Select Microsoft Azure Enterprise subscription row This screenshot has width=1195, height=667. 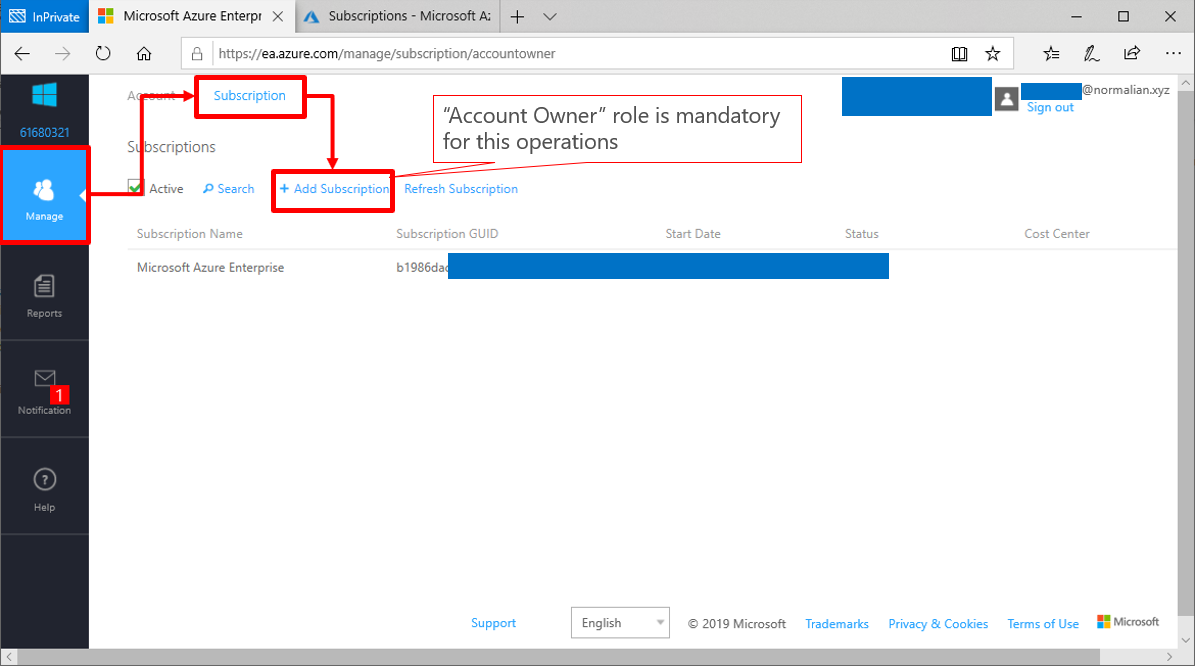pyautogui.click(x=652, y=268)
